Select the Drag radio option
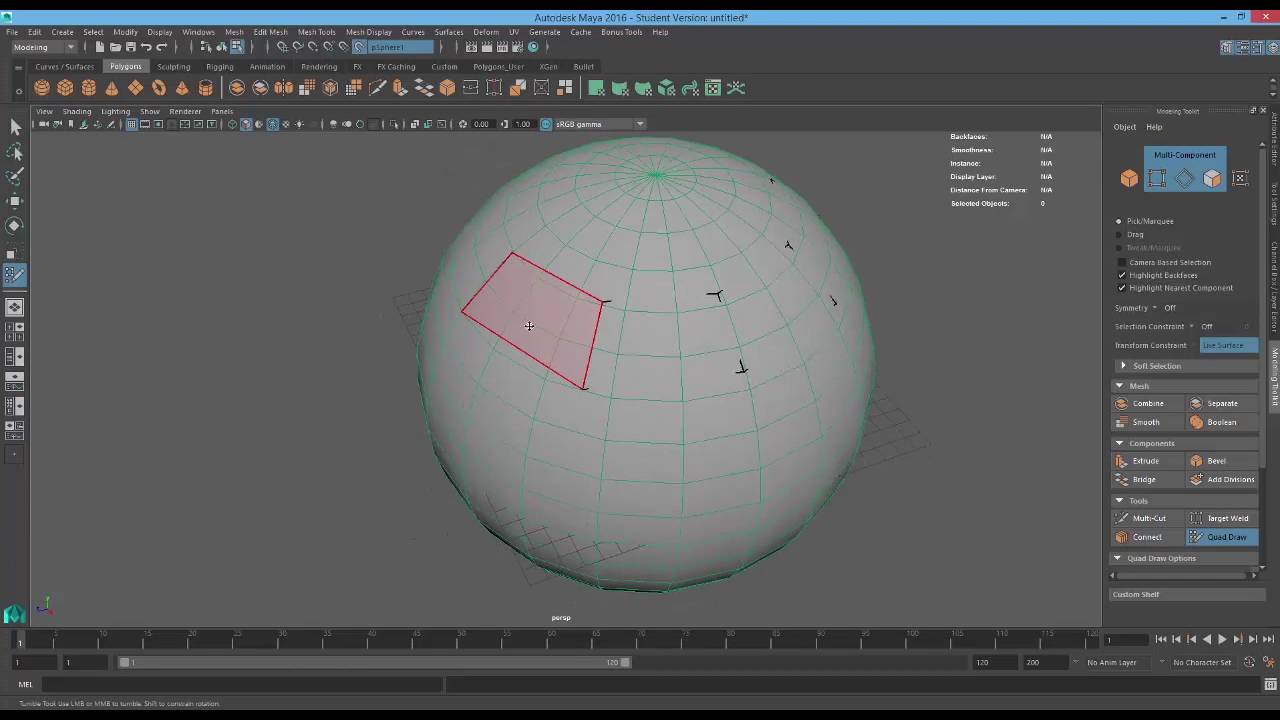The width and height of the screenshot is (1280, 720). click(1119, 234)
